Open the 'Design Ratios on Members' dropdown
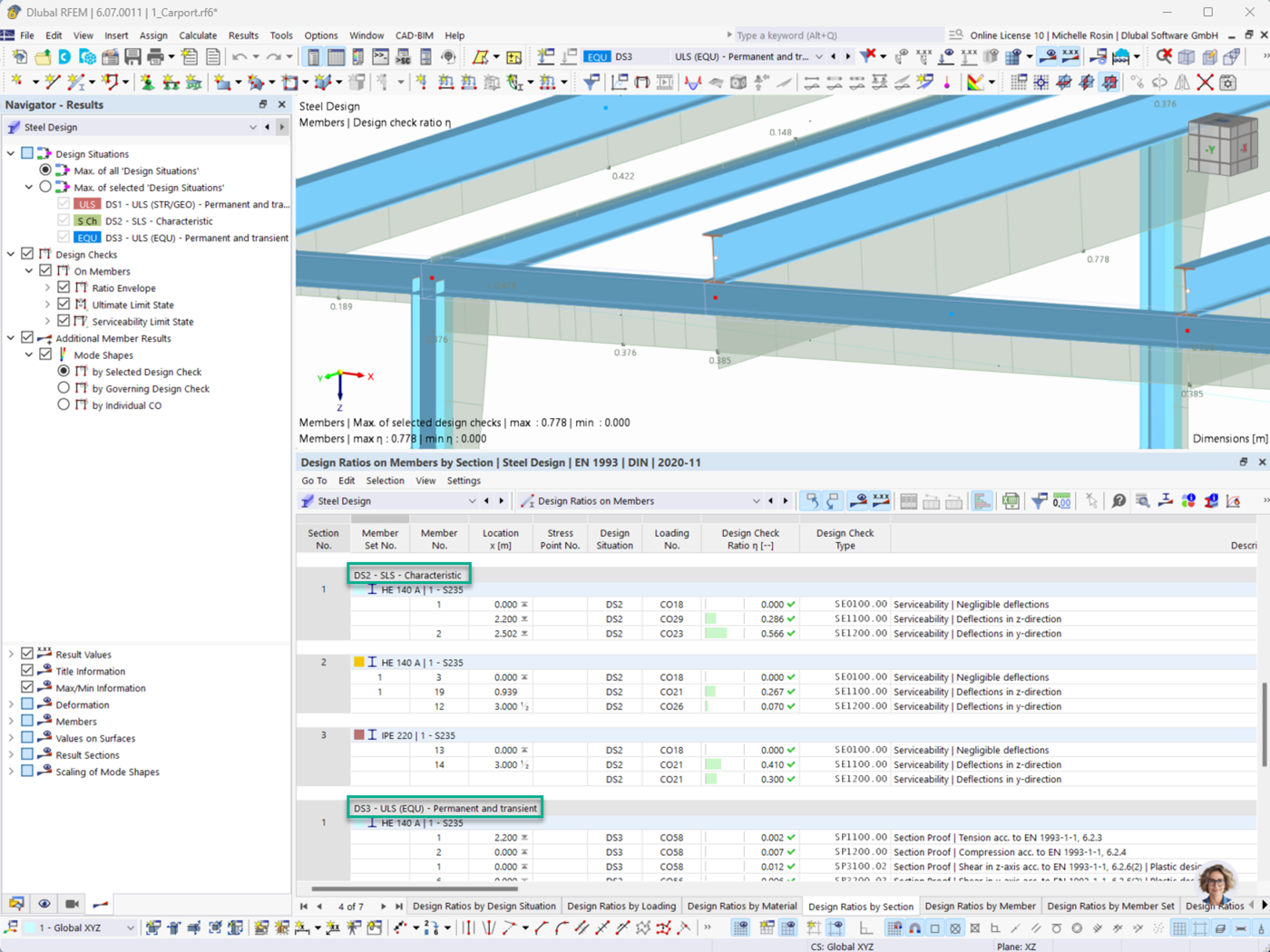1270x952 pixels. tap(757, 500)
